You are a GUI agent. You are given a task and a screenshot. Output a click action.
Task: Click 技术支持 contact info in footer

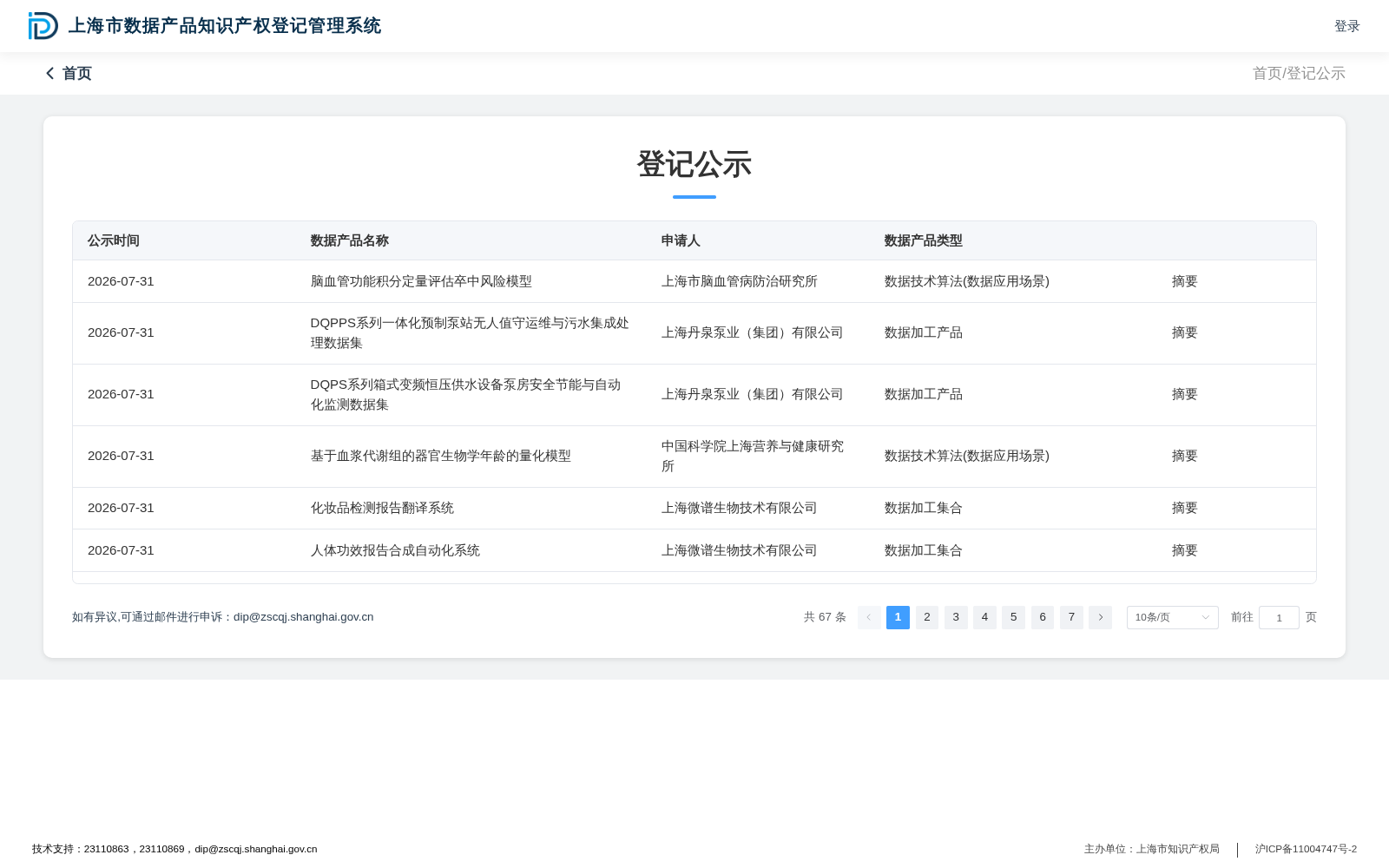174,849
